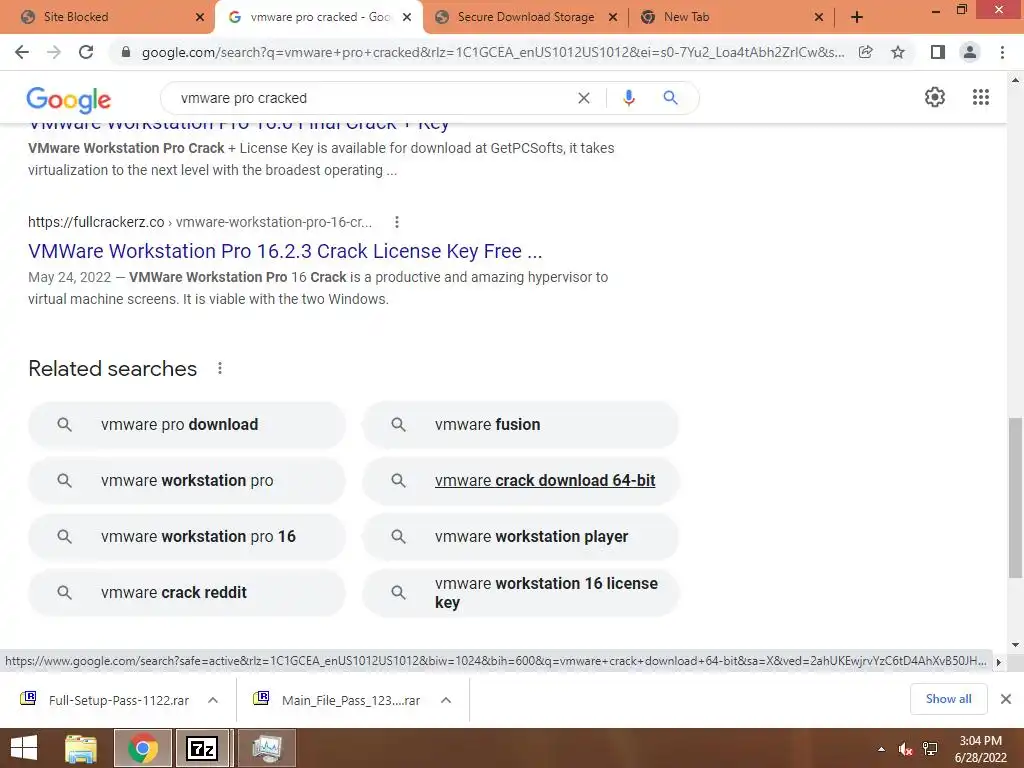Go back to the previous page
The image size is (1024, 768).
coord(22,52)
